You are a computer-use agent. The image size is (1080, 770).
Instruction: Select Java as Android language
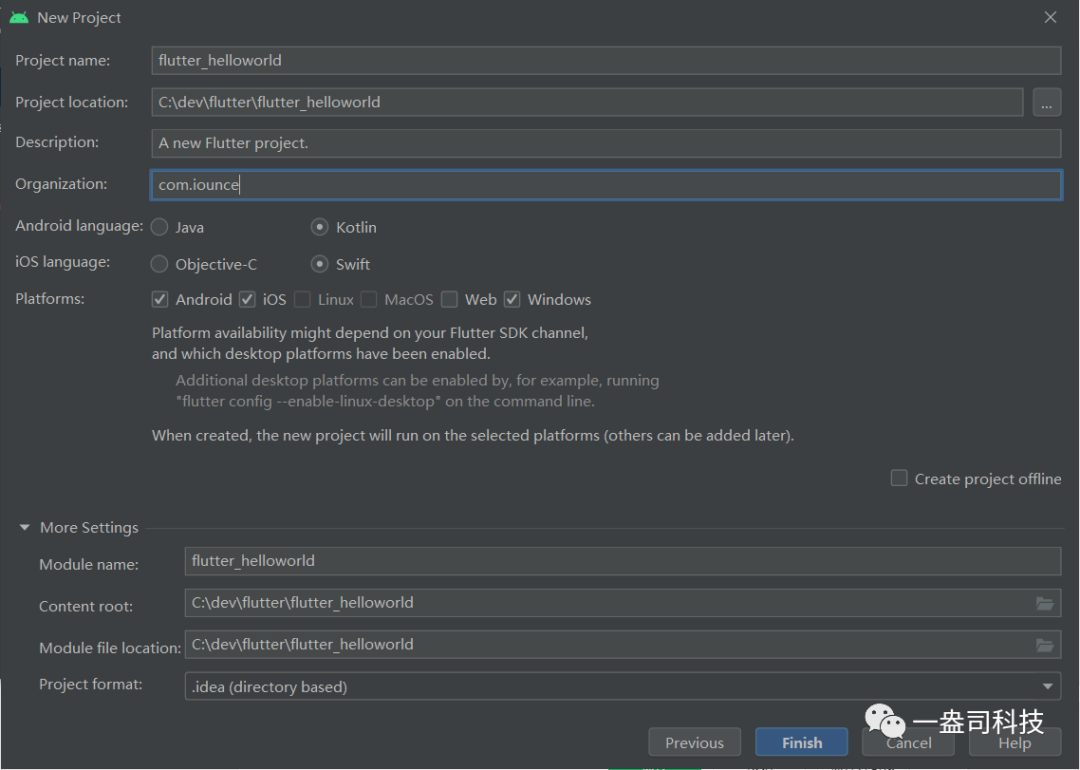point(160,227)
